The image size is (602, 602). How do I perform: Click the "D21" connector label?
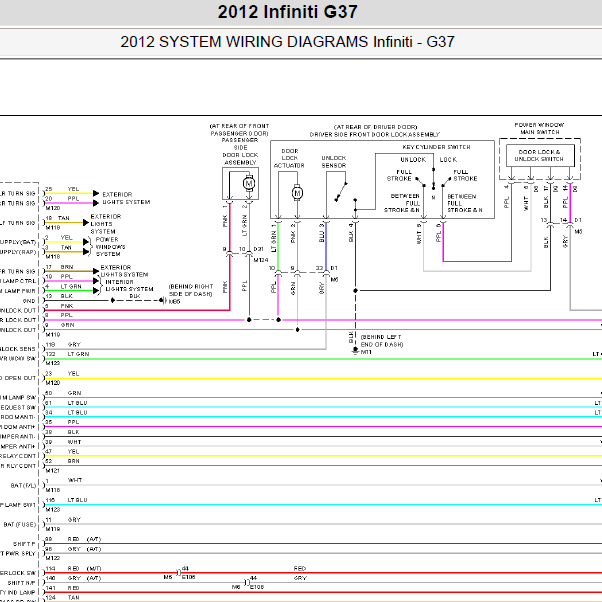(x=258, y=249)
